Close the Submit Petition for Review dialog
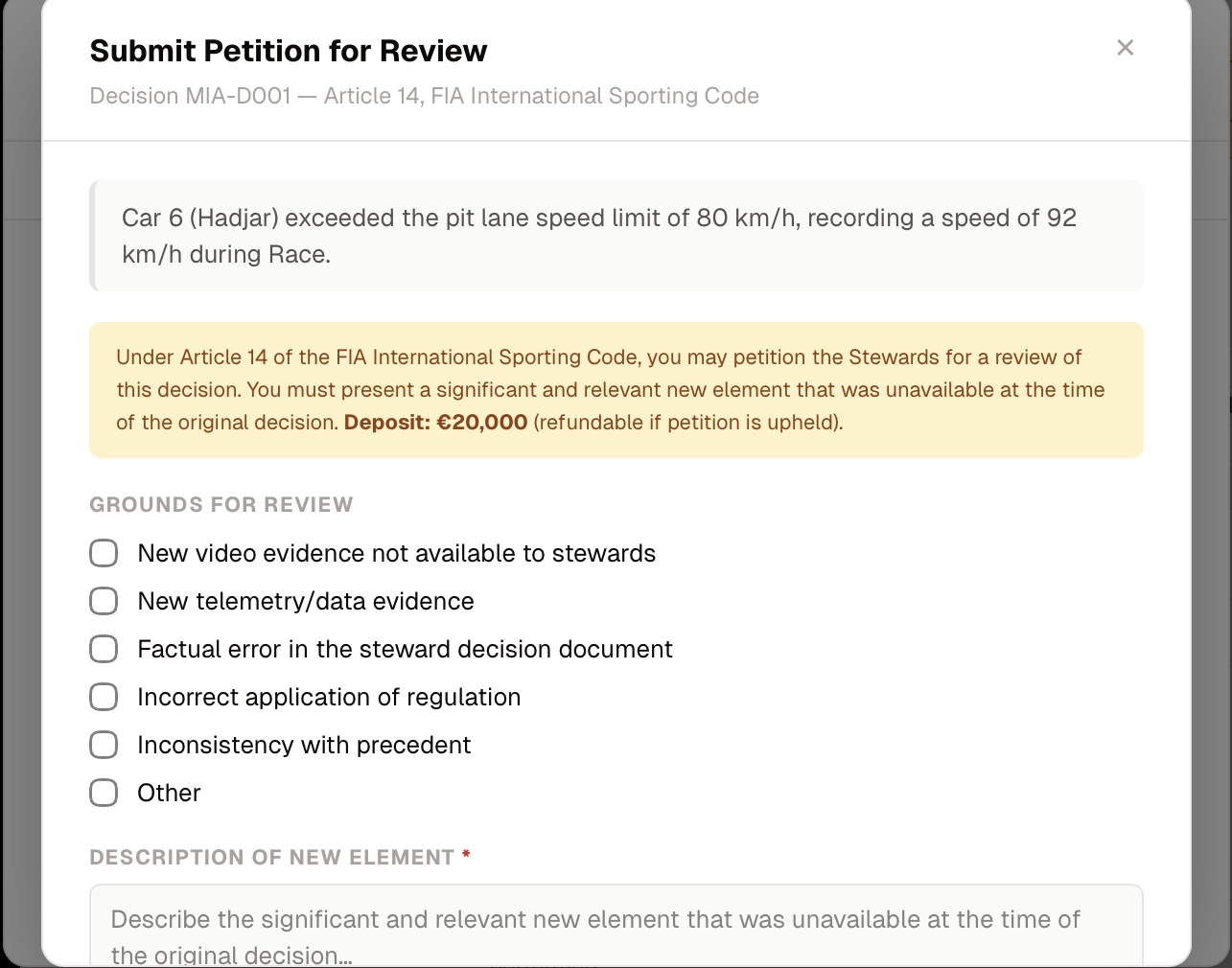 pos(1125,47)
